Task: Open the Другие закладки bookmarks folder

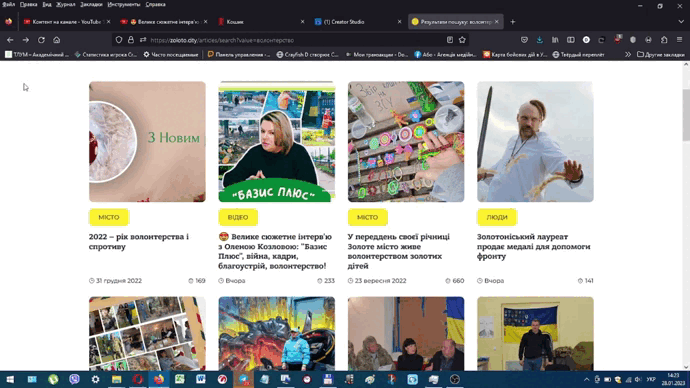Action: pos(661,55)
